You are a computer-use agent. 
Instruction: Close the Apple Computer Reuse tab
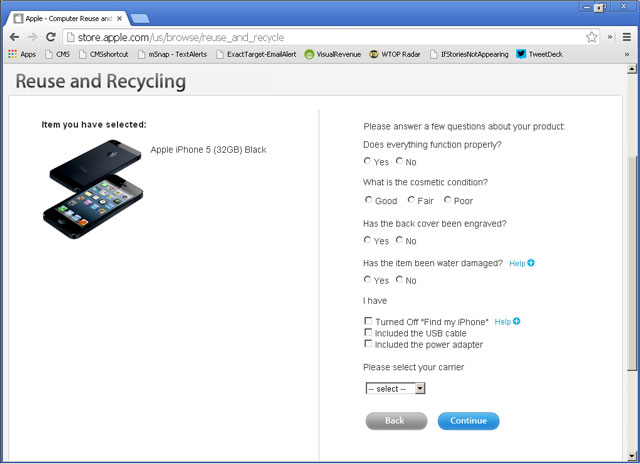click(x=119, y=18)
